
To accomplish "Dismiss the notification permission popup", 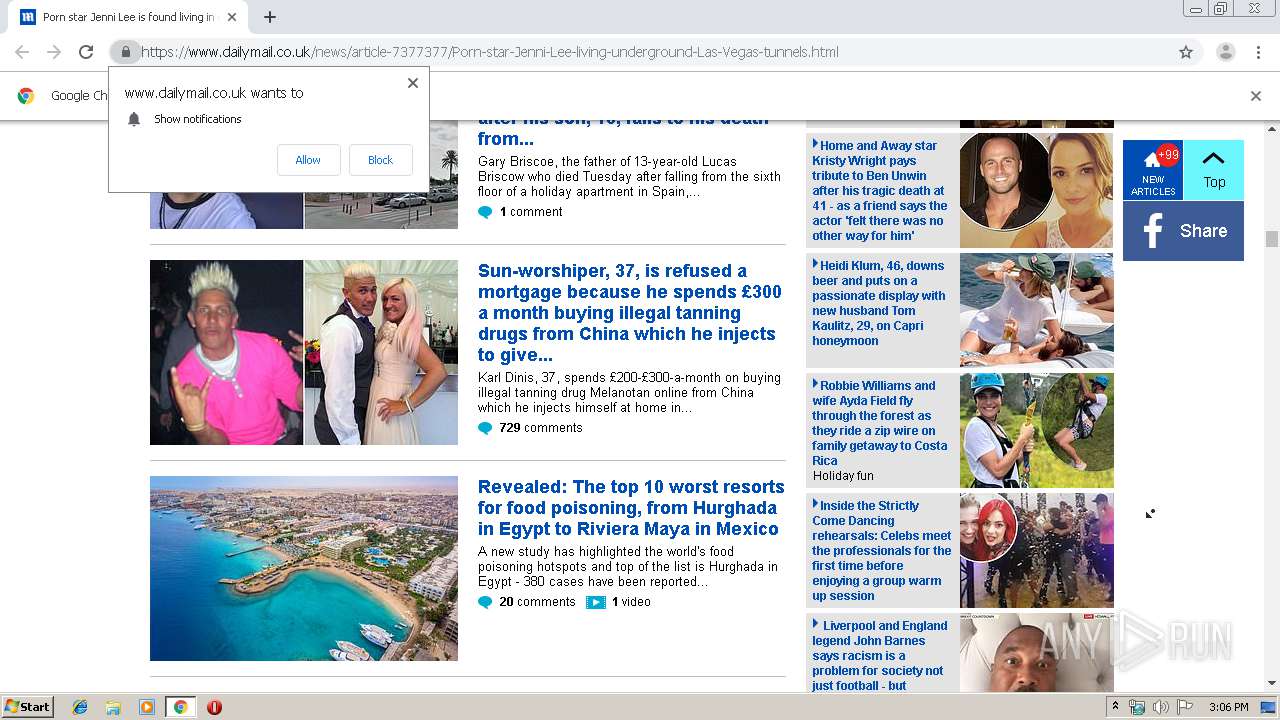I will point(413,83).
